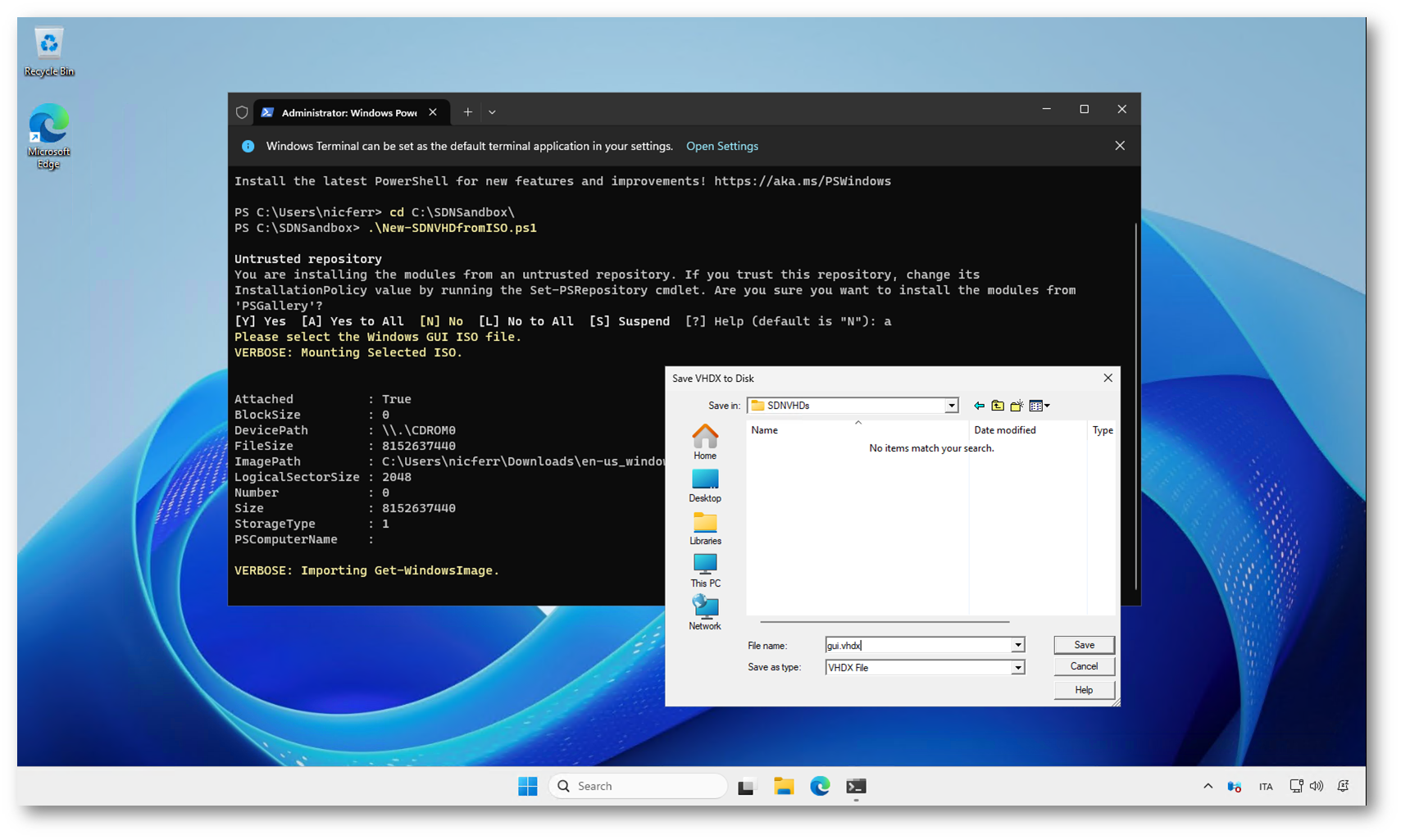Click the Up One Level folder icon
The width and height of the screenshot is (1401, 840).
coord(998,406)
